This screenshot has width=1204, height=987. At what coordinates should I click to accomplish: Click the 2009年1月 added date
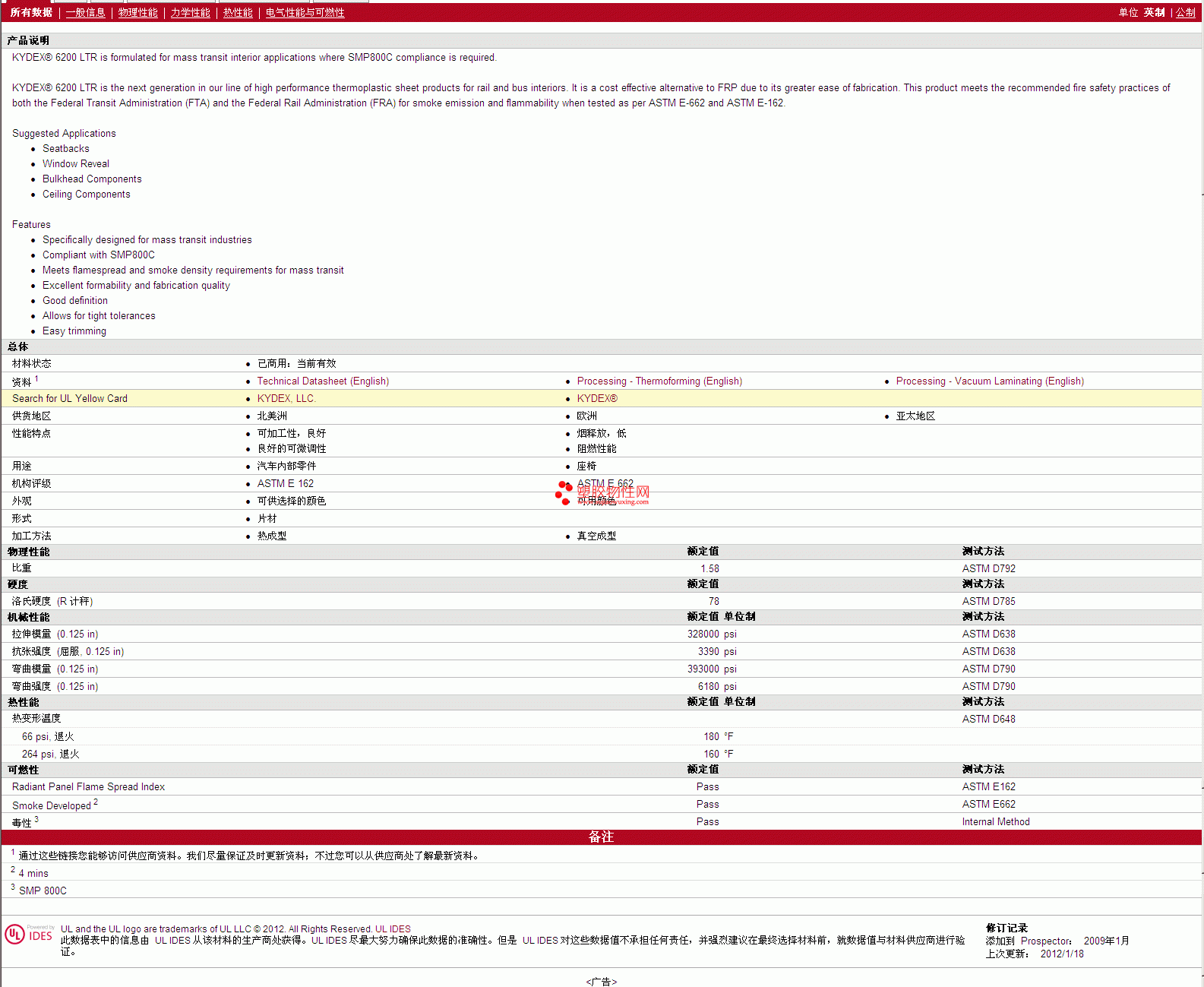pos(1106,941)
